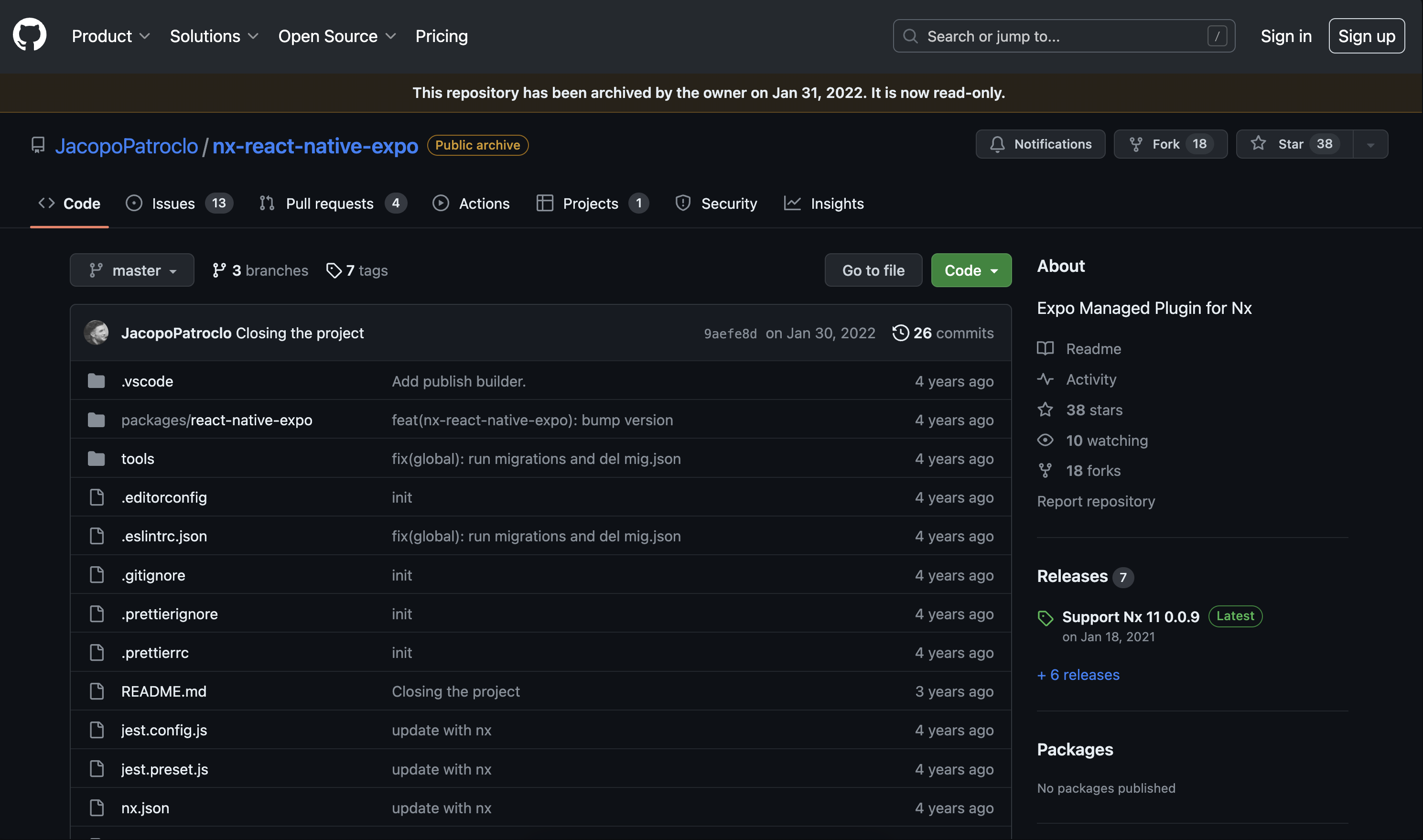Open the Activity link in About
Image resolution: width=1423 pixels, height=840 pixels.
pos(1091,379)
